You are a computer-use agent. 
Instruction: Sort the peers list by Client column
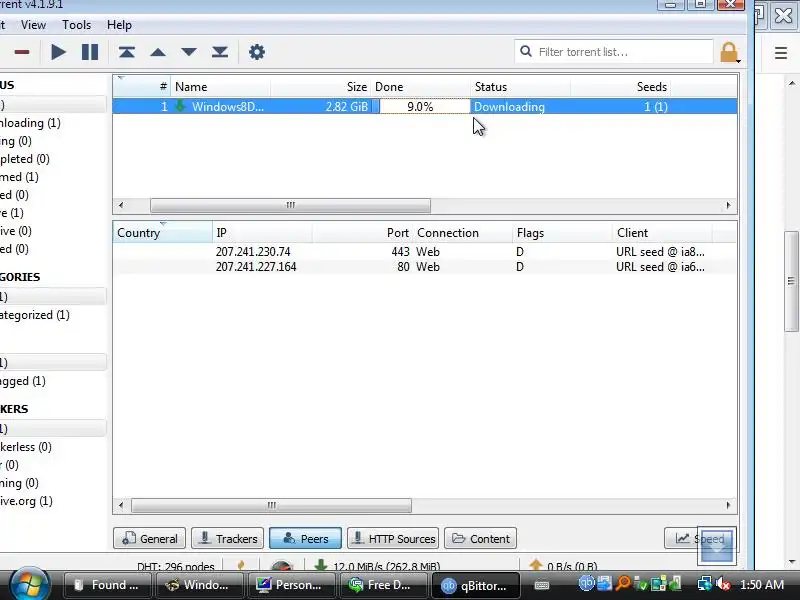pyautogui.click(x=662, y=233)
